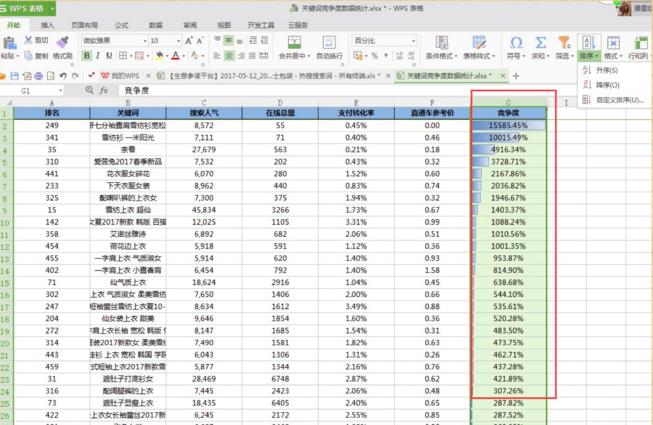Image resolution: width=653 pixels, height=425 pixels.
Task: Open the font color dropdown arrow
Action: coord(183,56)
